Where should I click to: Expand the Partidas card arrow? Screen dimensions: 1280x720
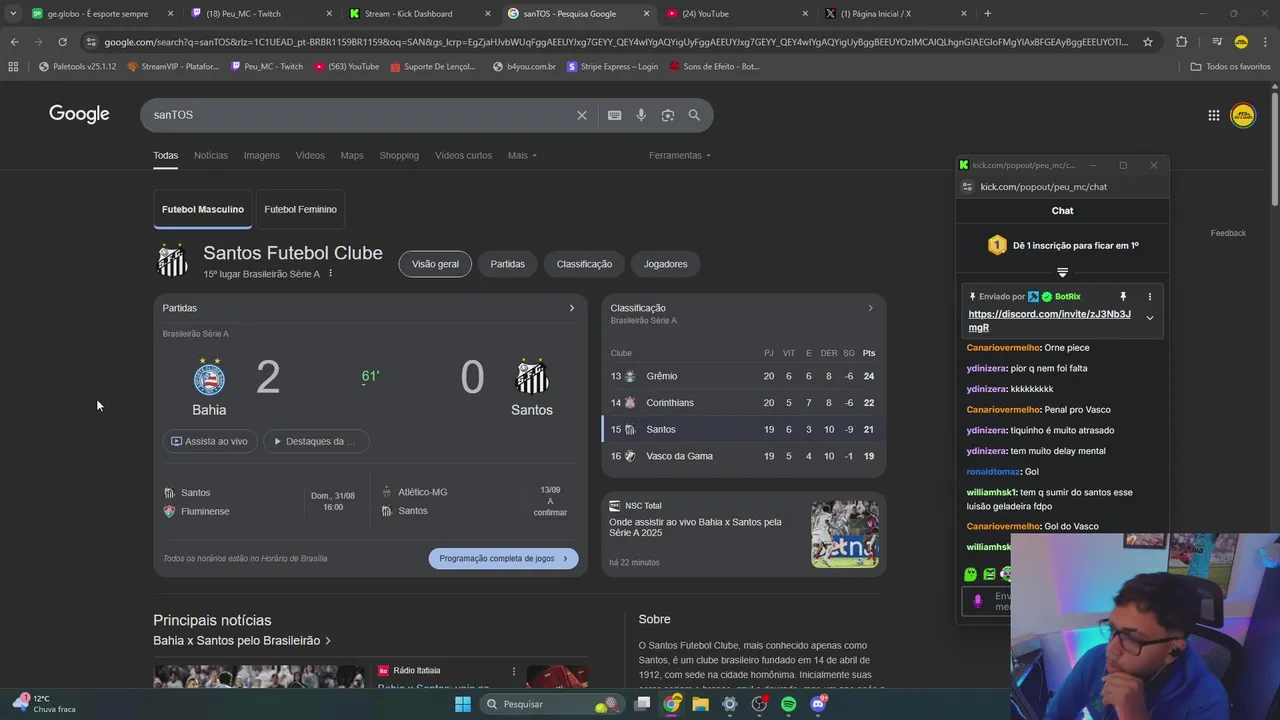(571, 308)
